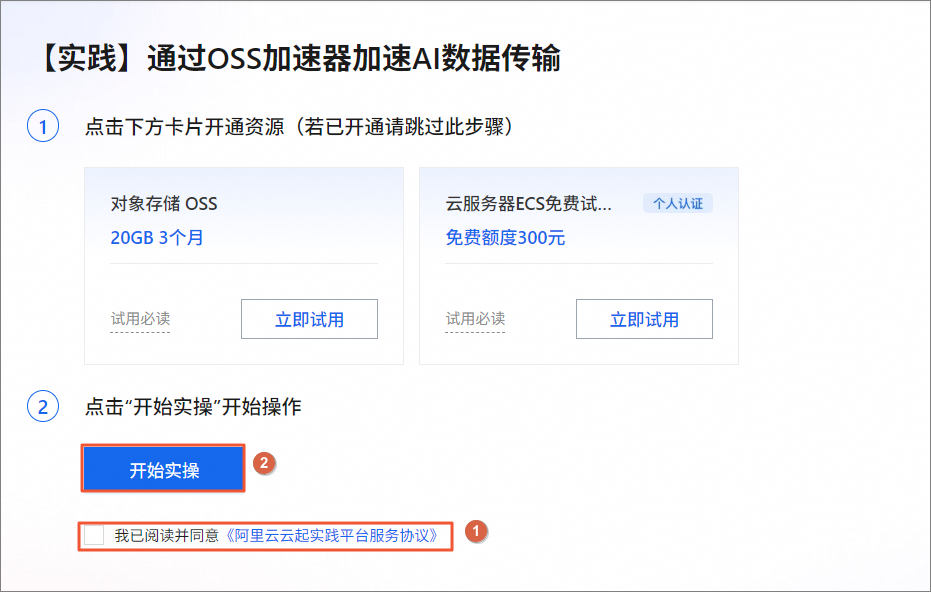Click 立即试用 on the ECS free trial card
Image resolution: width=931 pixels, height=592 pixels.
pos(644,319)
